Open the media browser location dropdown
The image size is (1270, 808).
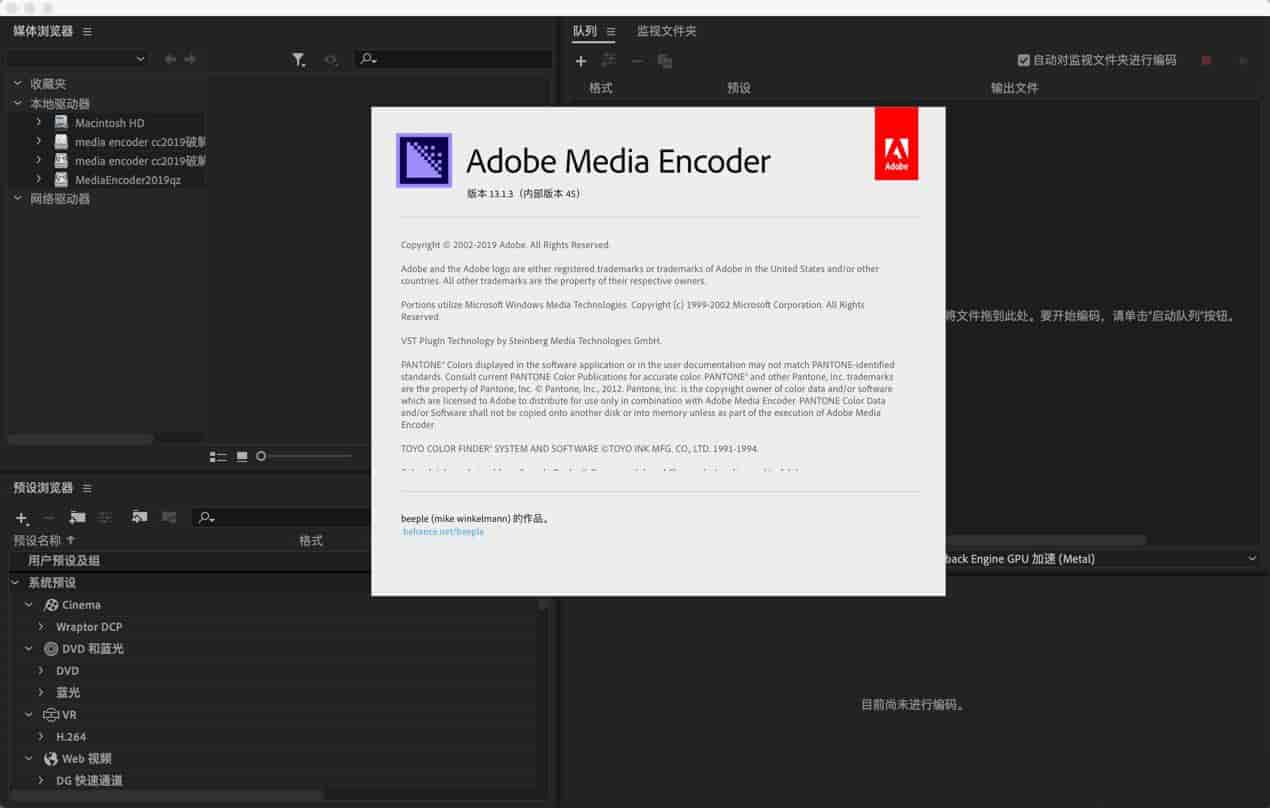click(x=78, y=60)
